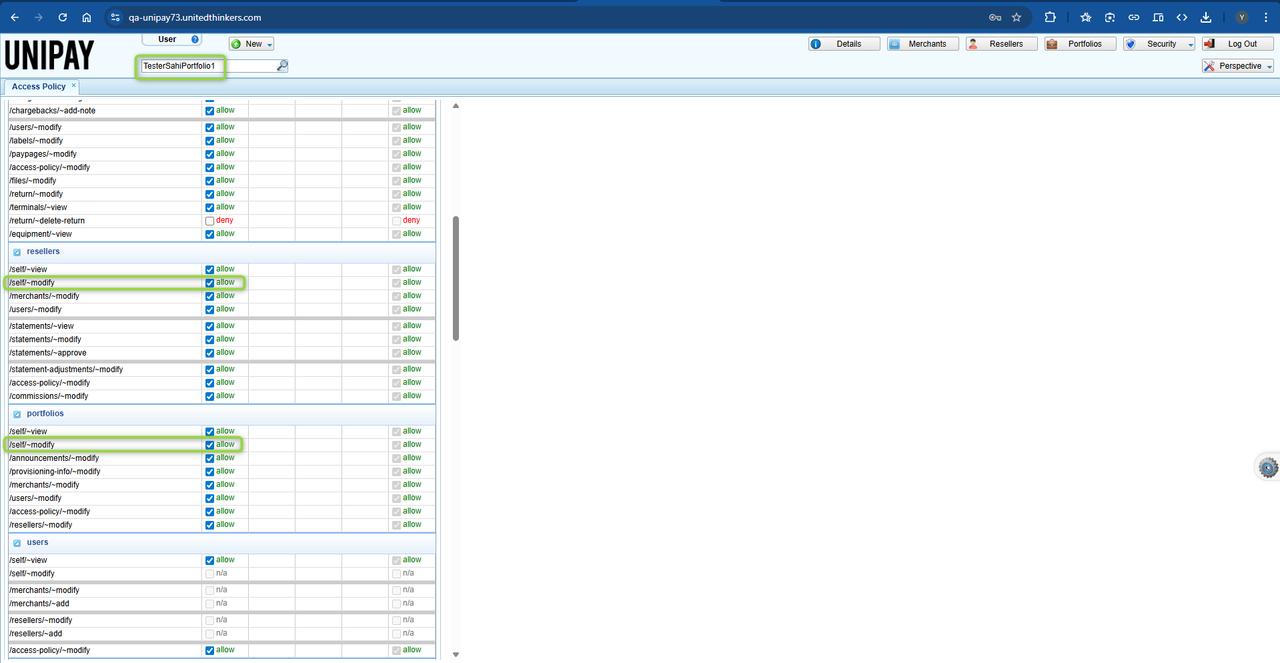Viewport: 1280px width, 663px height.
Task: Open browser downloads icon
Action: click(1206, 17)
